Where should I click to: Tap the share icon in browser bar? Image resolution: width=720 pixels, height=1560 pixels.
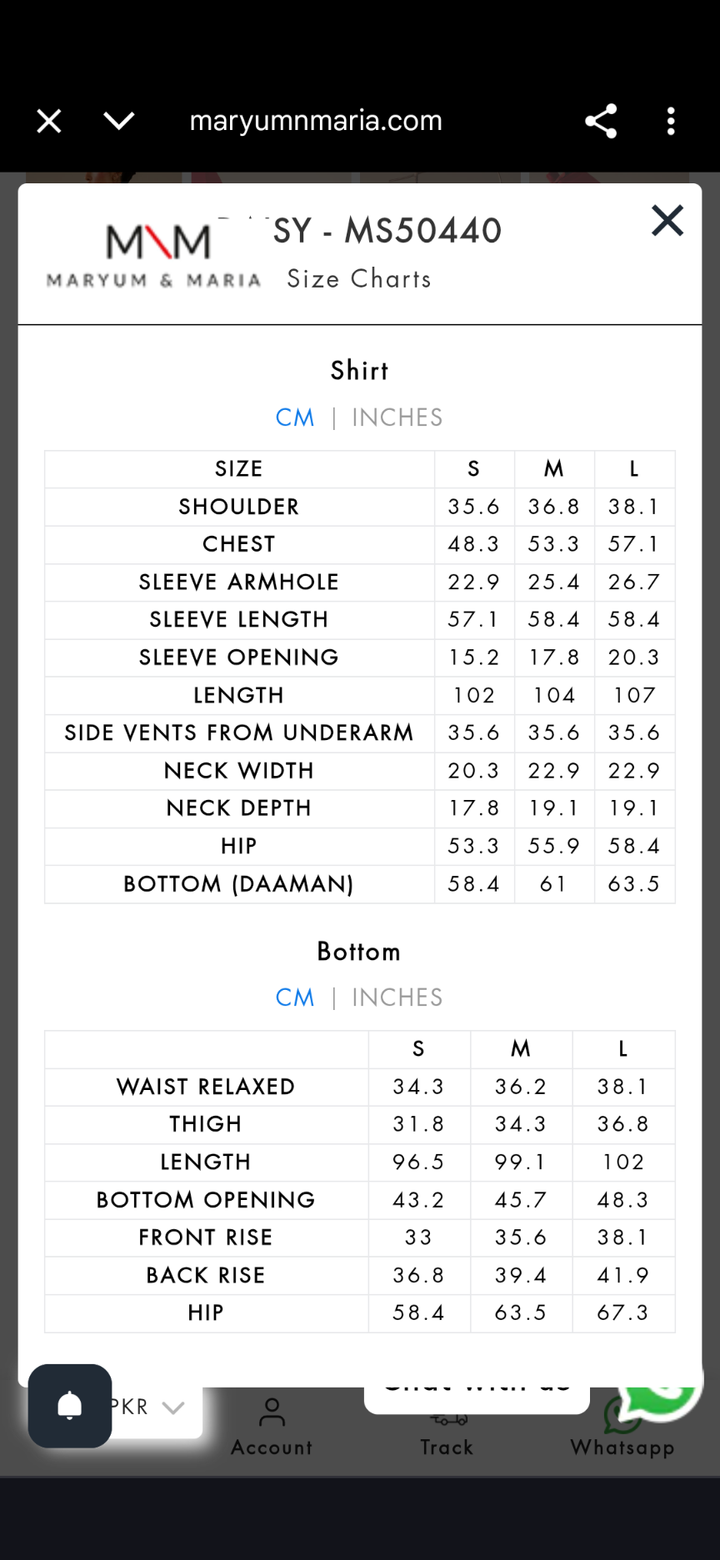[600, 121]
